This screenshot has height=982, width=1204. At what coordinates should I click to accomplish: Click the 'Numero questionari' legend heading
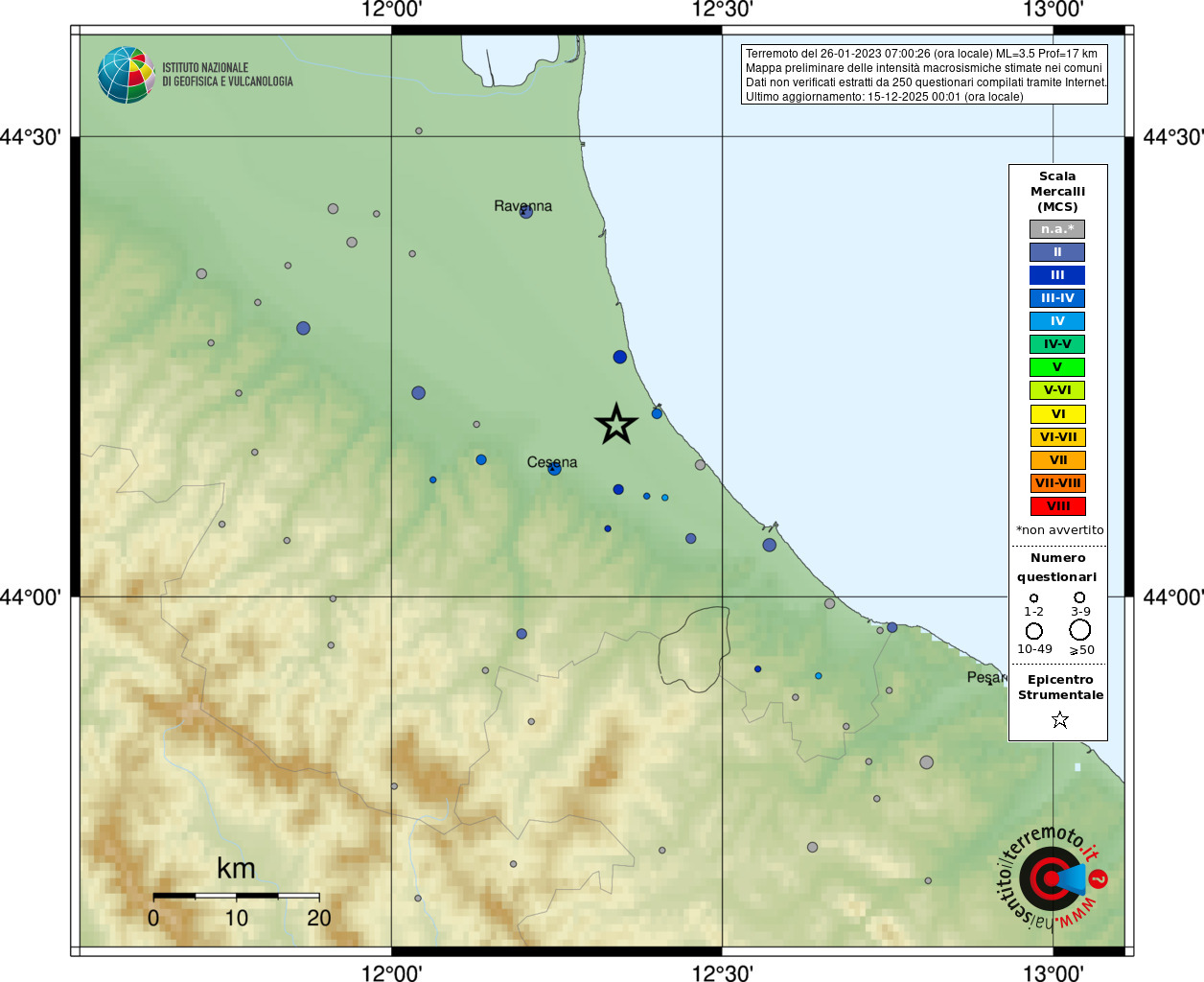click(1057, 567)
